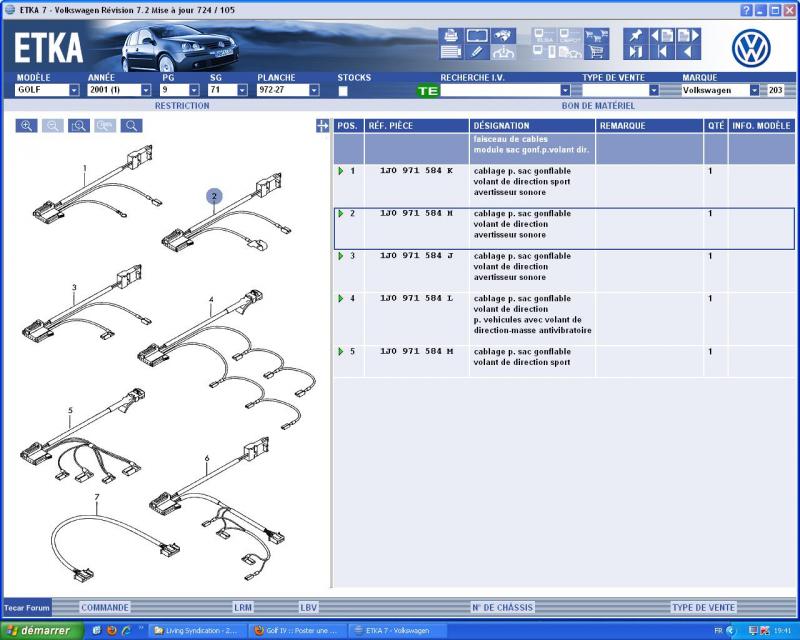This screenshot has height=640, width=800.
Task: Click the blank frame icon next to the printer
Action: click(x=477, y=36)
